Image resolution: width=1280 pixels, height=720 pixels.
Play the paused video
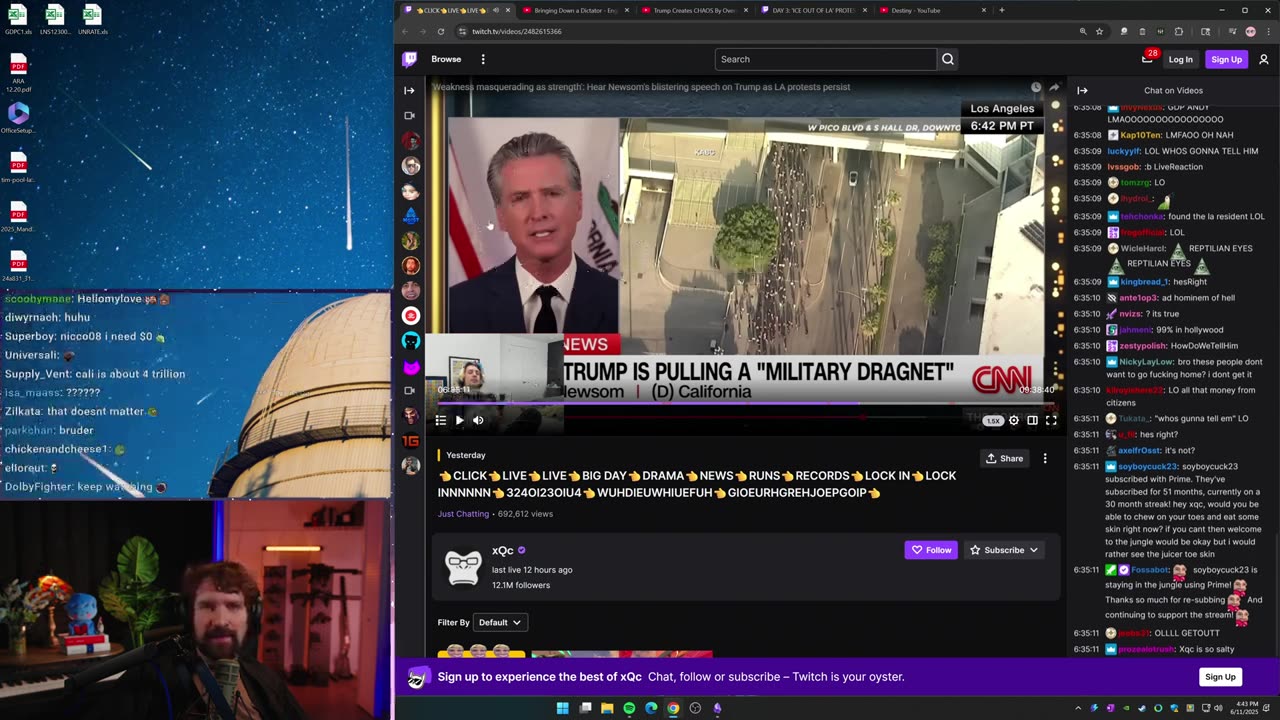459,420
